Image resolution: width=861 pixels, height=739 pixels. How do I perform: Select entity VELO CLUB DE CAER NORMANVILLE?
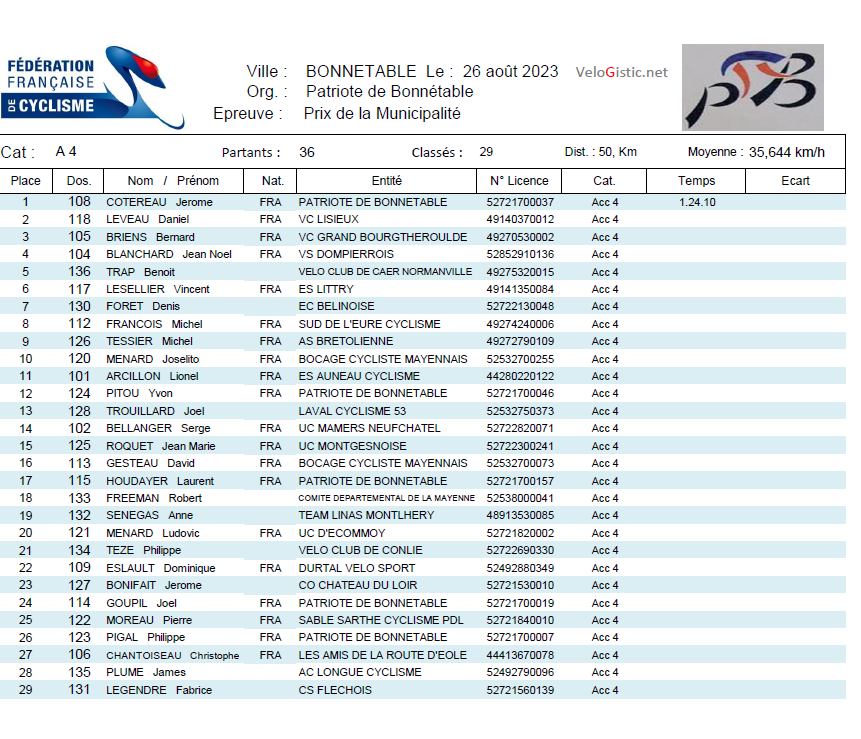click(x=385, y=272)
